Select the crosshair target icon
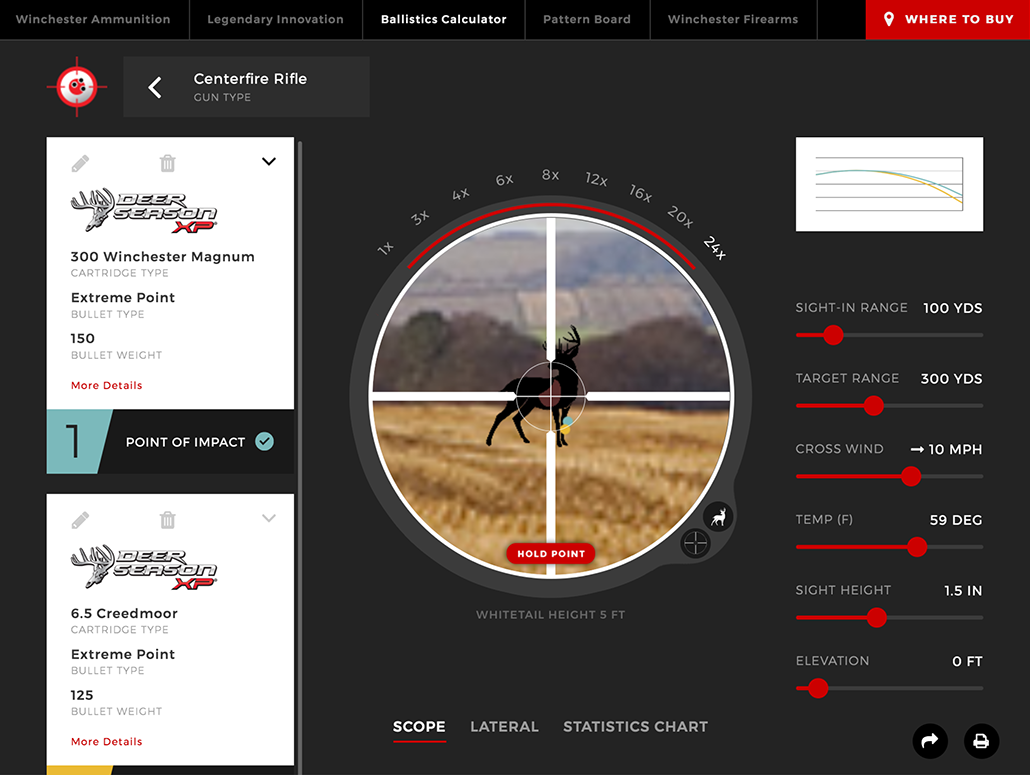 coord(695,543)
